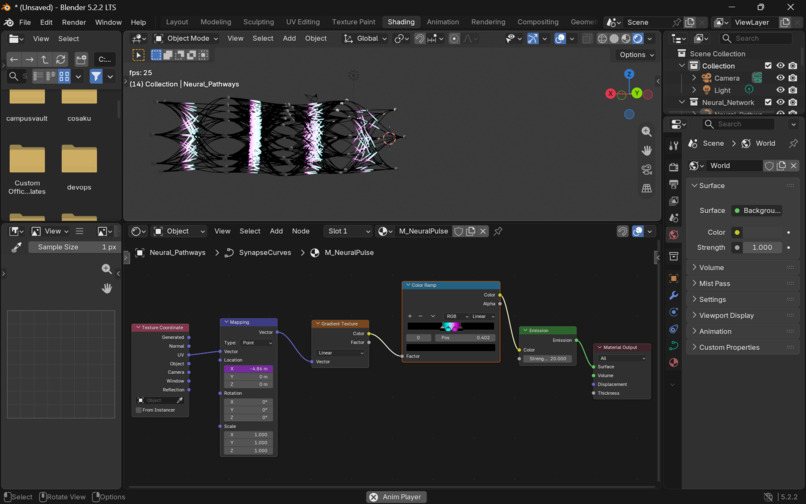Click the Color Ramp gradient bar
The height and width of the screenshot is (504, 806).
pyautogui.click(x=451, y=327)
